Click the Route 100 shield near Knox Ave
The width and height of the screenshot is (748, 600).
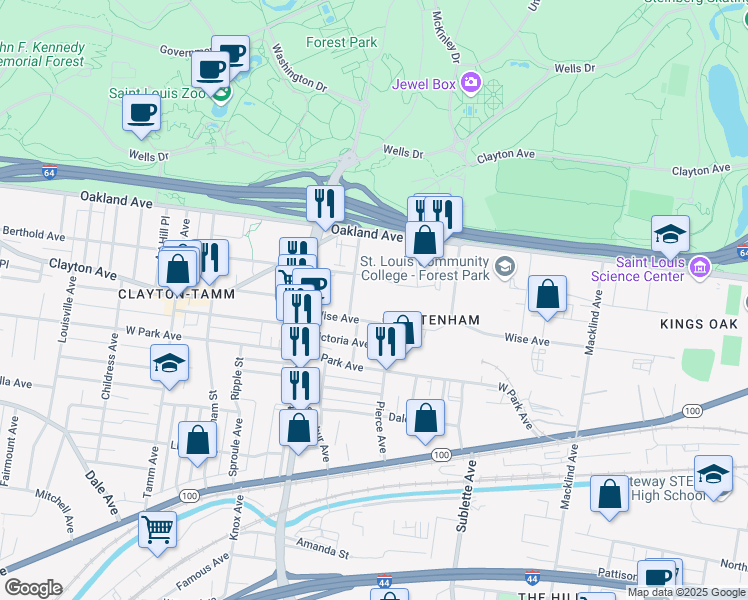pyautogui.click(x=189, y=496)
